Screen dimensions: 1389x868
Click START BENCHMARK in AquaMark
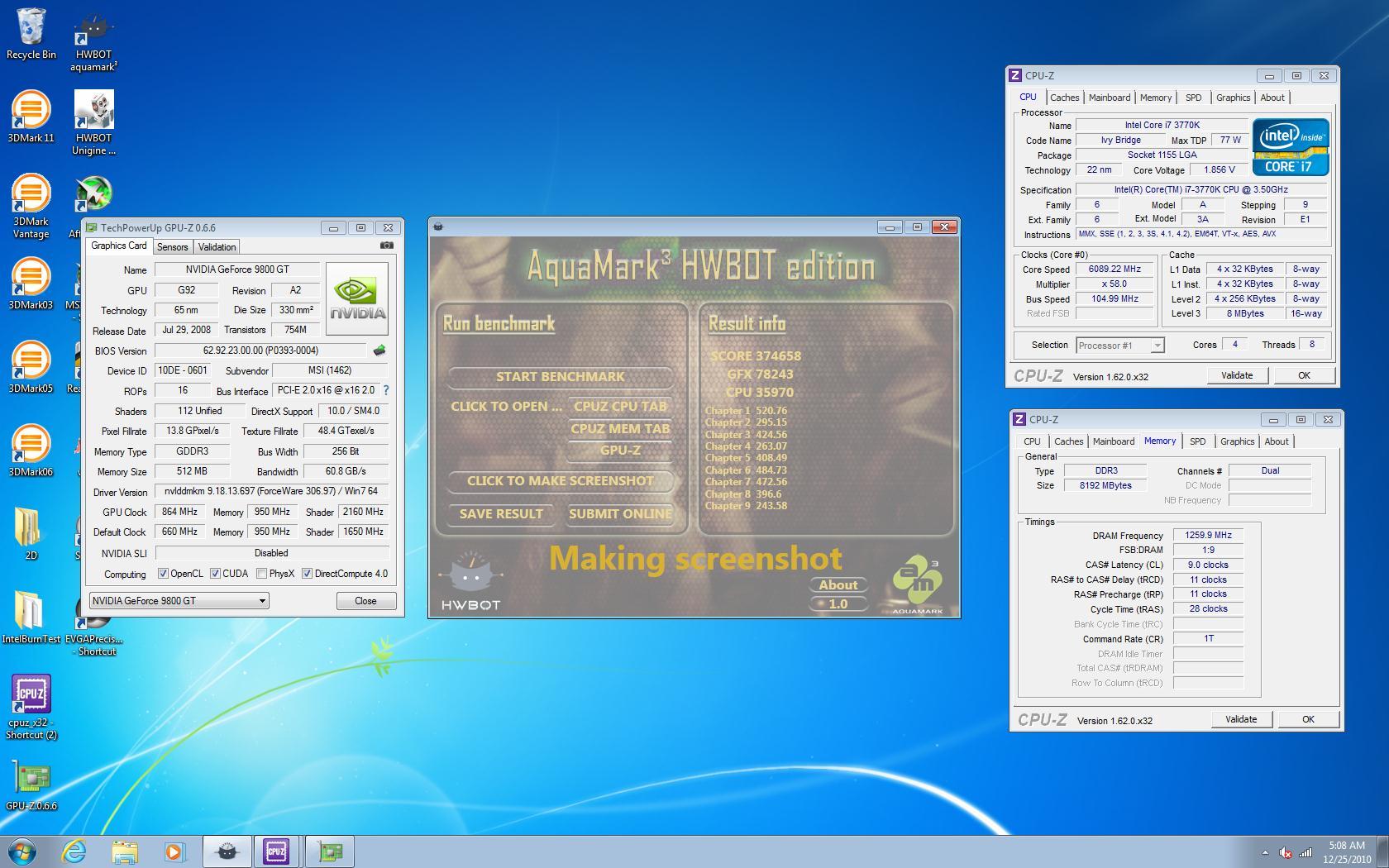[560, 377]
